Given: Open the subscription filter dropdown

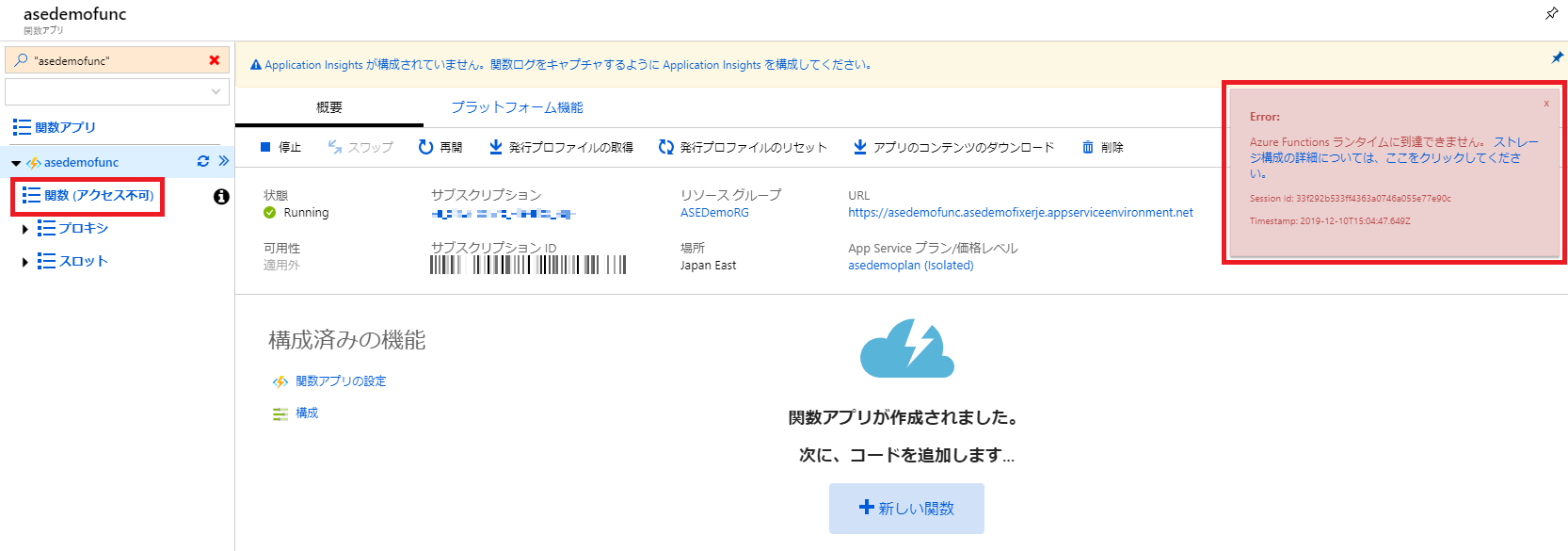Looking at the screenshot, I should pyautogui.click(x=118, y=91).
